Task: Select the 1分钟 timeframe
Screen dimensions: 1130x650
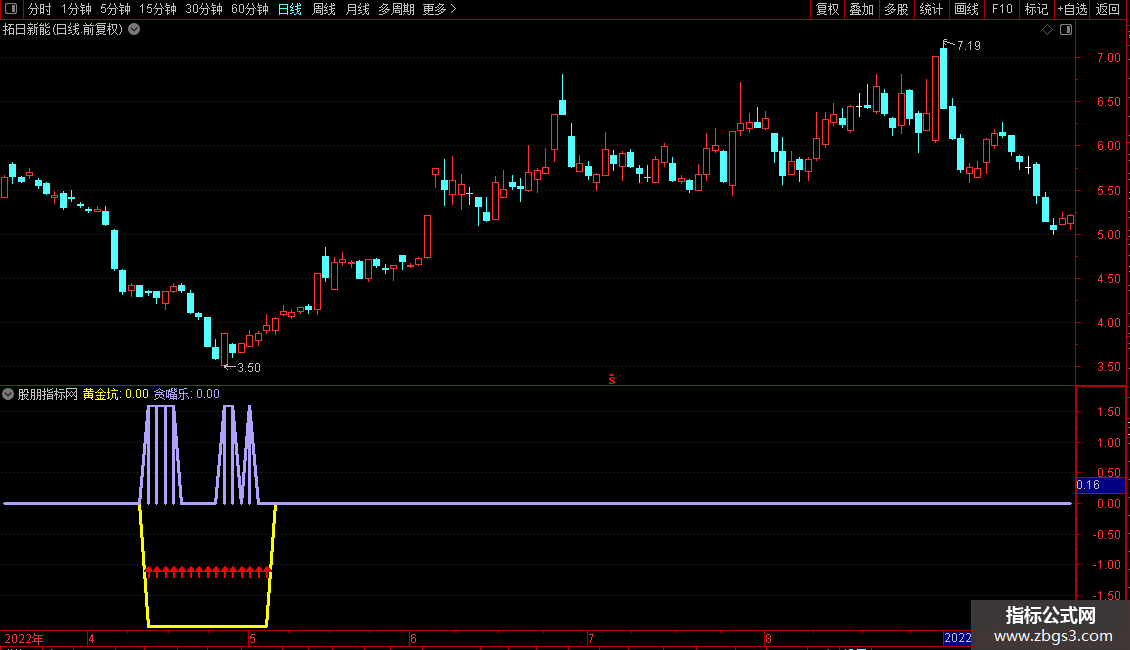Action: click(76, 9)
